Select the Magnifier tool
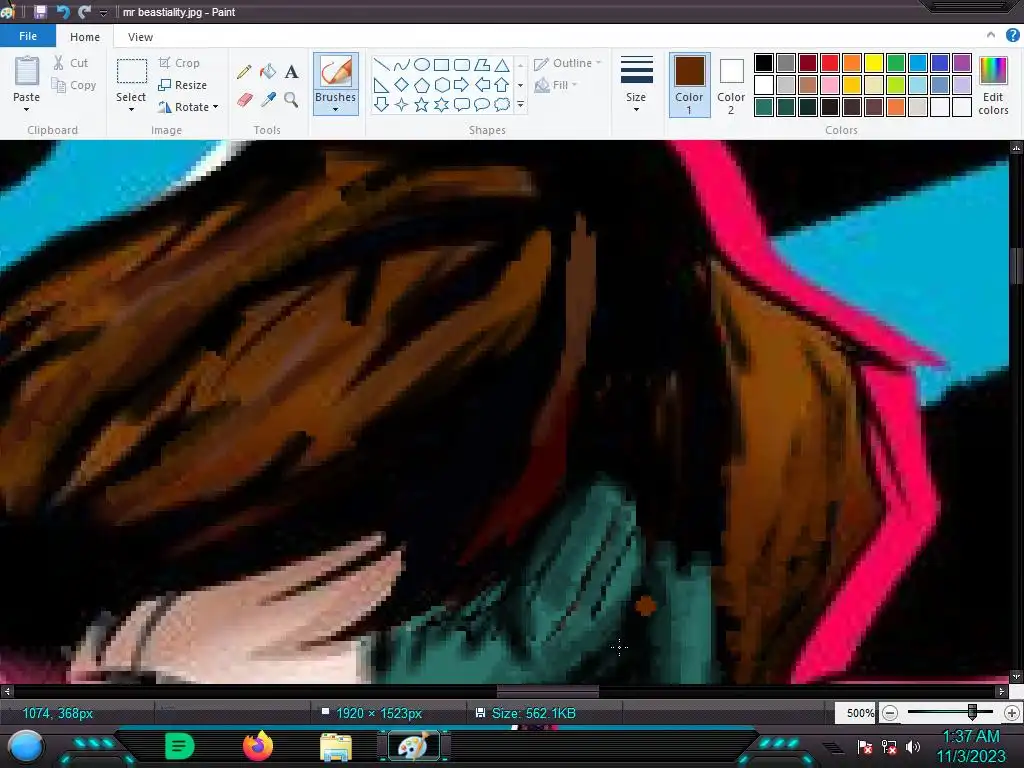The width and height of the screenshot is (1024, 768). click(291, 99)
